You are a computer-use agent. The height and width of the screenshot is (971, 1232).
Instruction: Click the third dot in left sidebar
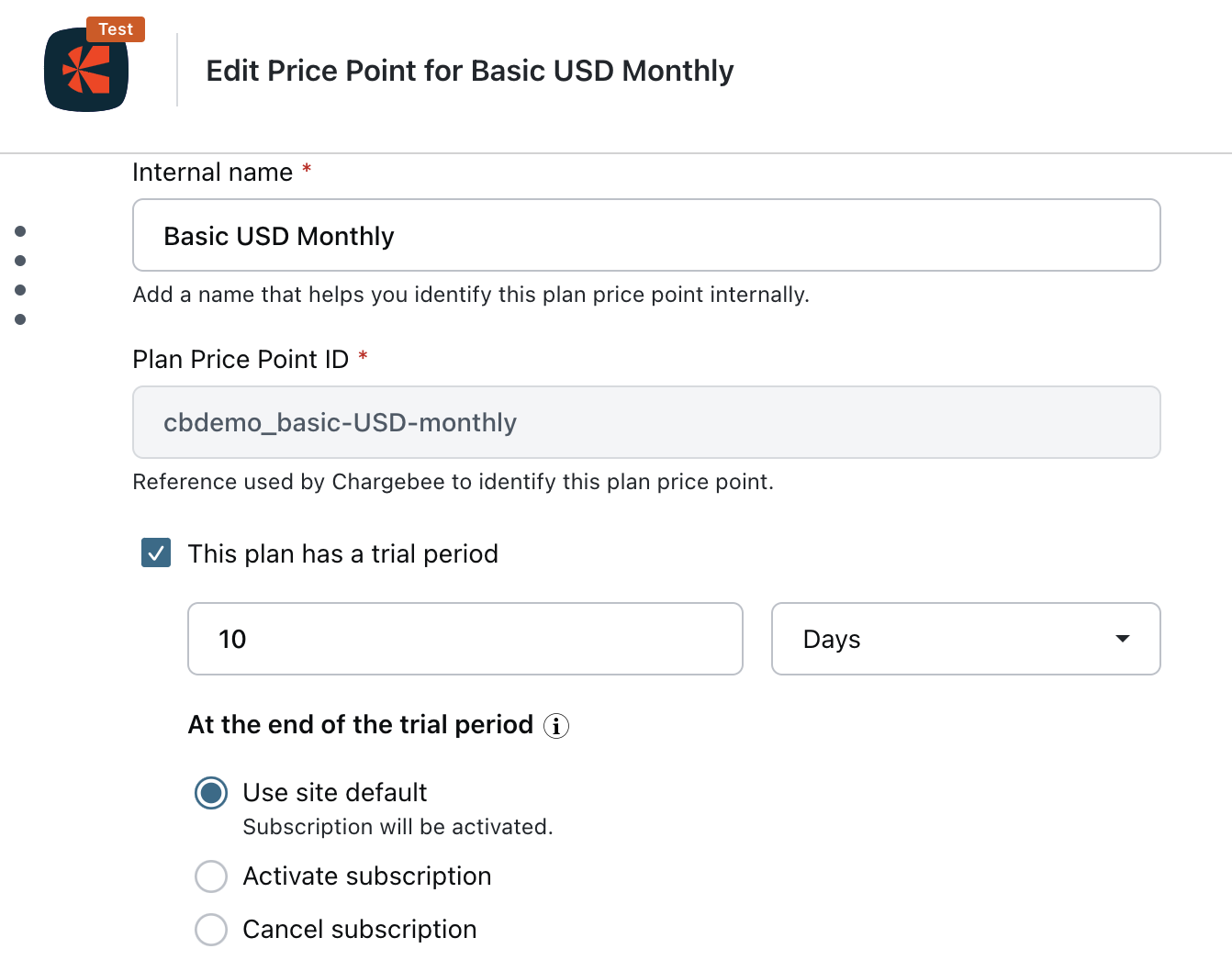point(20,290)
